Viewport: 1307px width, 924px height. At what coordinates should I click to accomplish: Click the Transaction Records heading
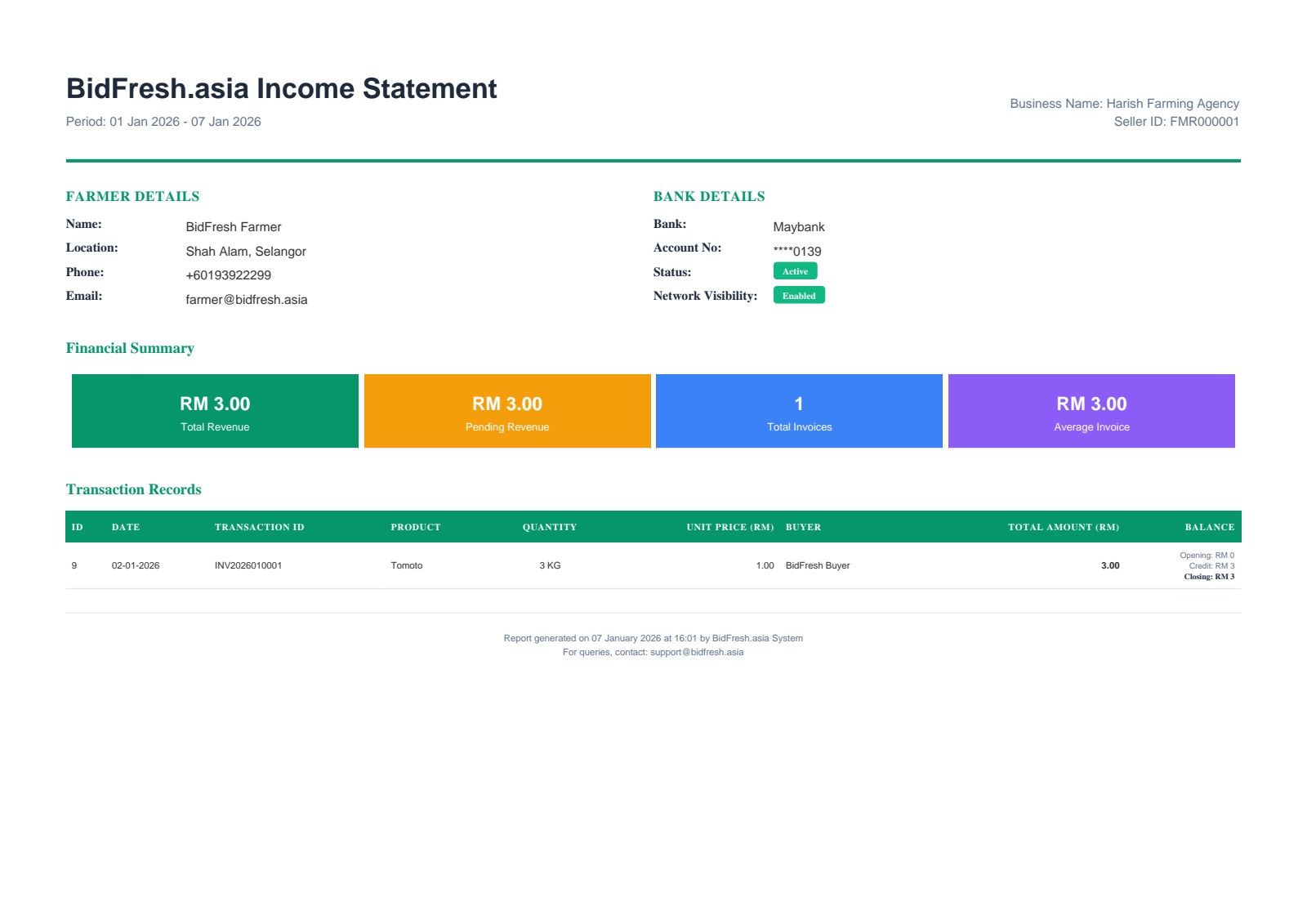click(134, 490)
